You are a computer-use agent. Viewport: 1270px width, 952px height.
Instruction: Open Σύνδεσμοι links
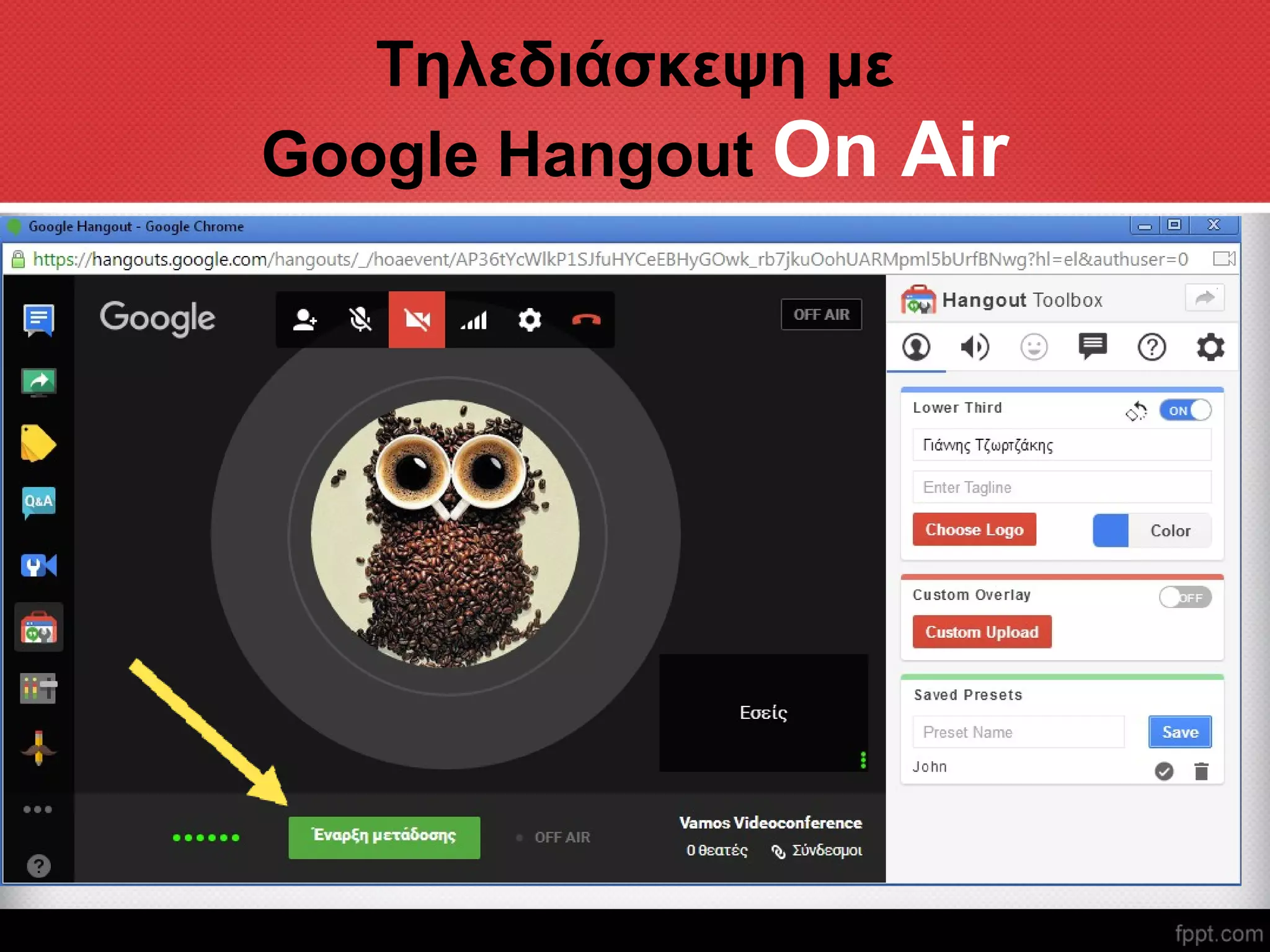(x=817, y=850)
